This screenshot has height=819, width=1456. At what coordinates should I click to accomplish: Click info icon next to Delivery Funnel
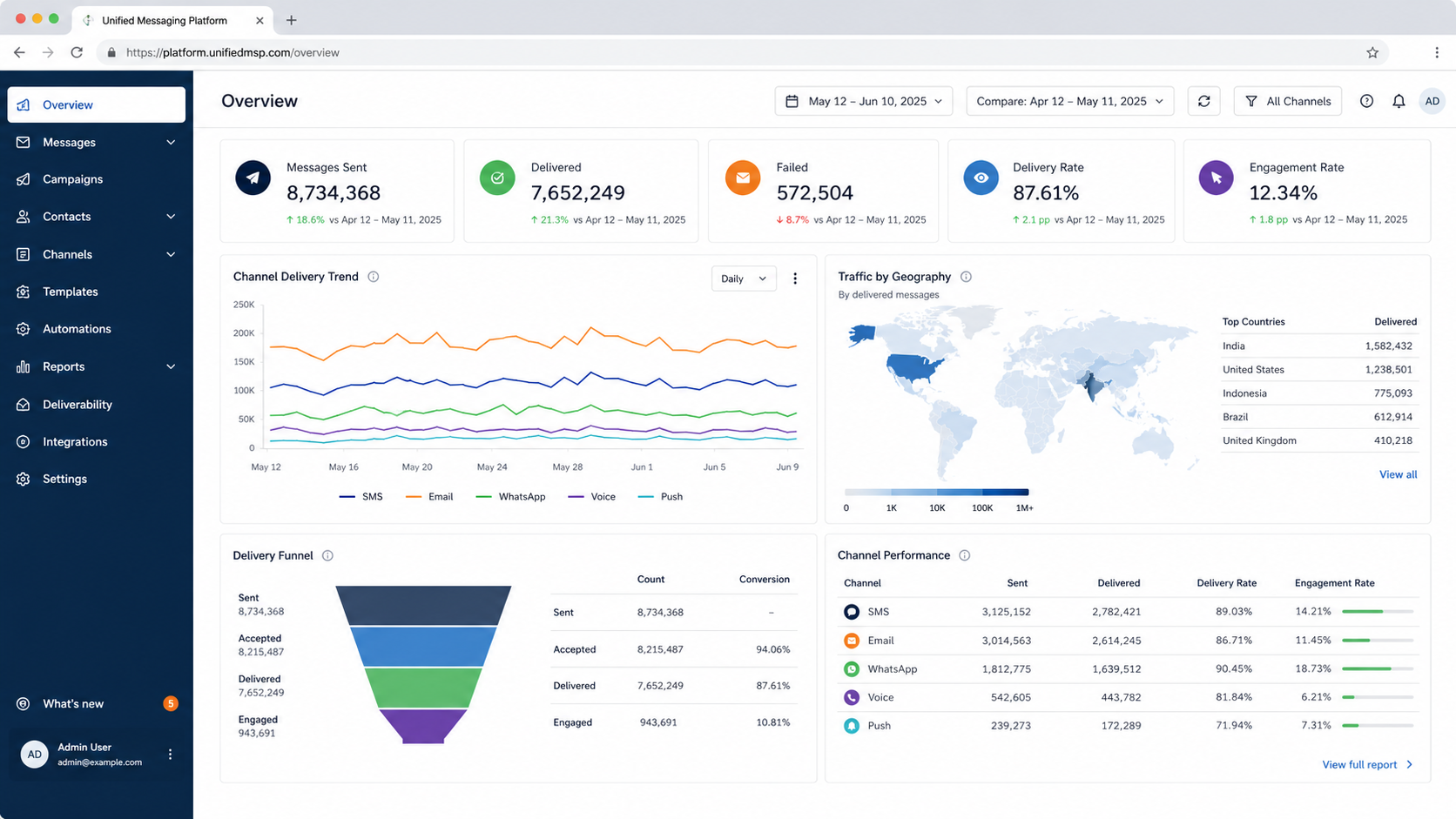tap(327, 555)
